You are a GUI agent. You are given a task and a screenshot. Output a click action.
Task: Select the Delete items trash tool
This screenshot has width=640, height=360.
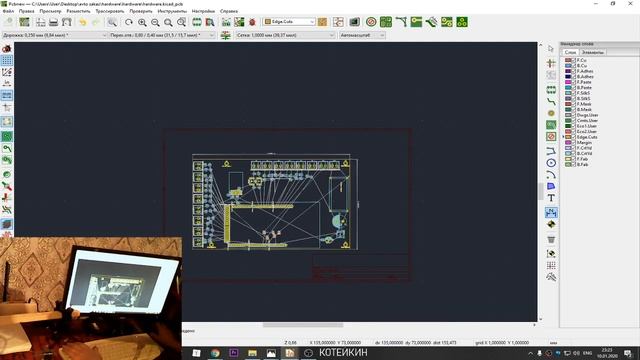(x=551, y=239)
